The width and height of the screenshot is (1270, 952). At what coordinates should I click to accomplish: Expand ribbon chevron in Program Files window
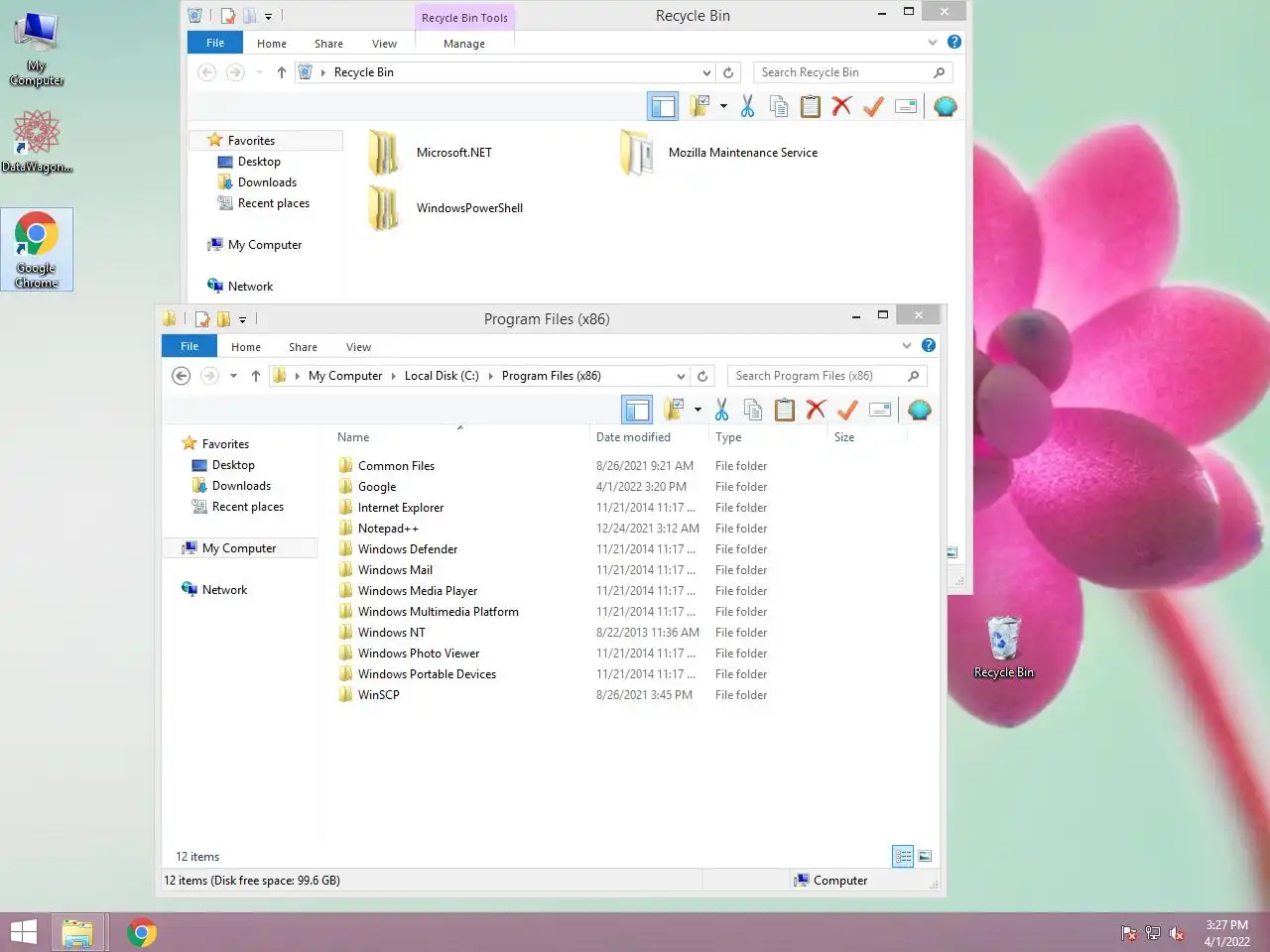(906, 345)
